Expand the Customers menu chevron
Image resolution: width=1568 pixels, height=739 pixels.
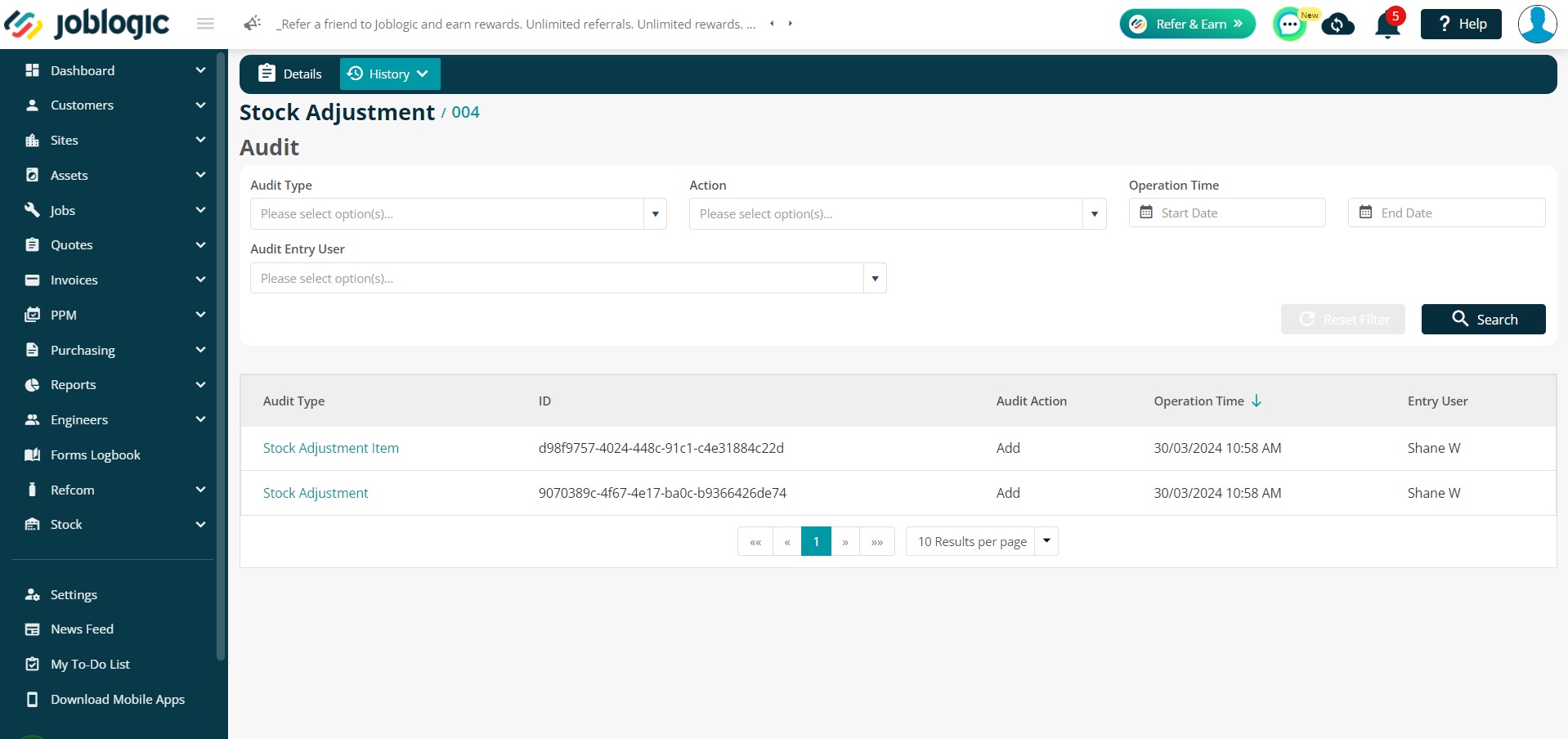[x=200, y=105]
